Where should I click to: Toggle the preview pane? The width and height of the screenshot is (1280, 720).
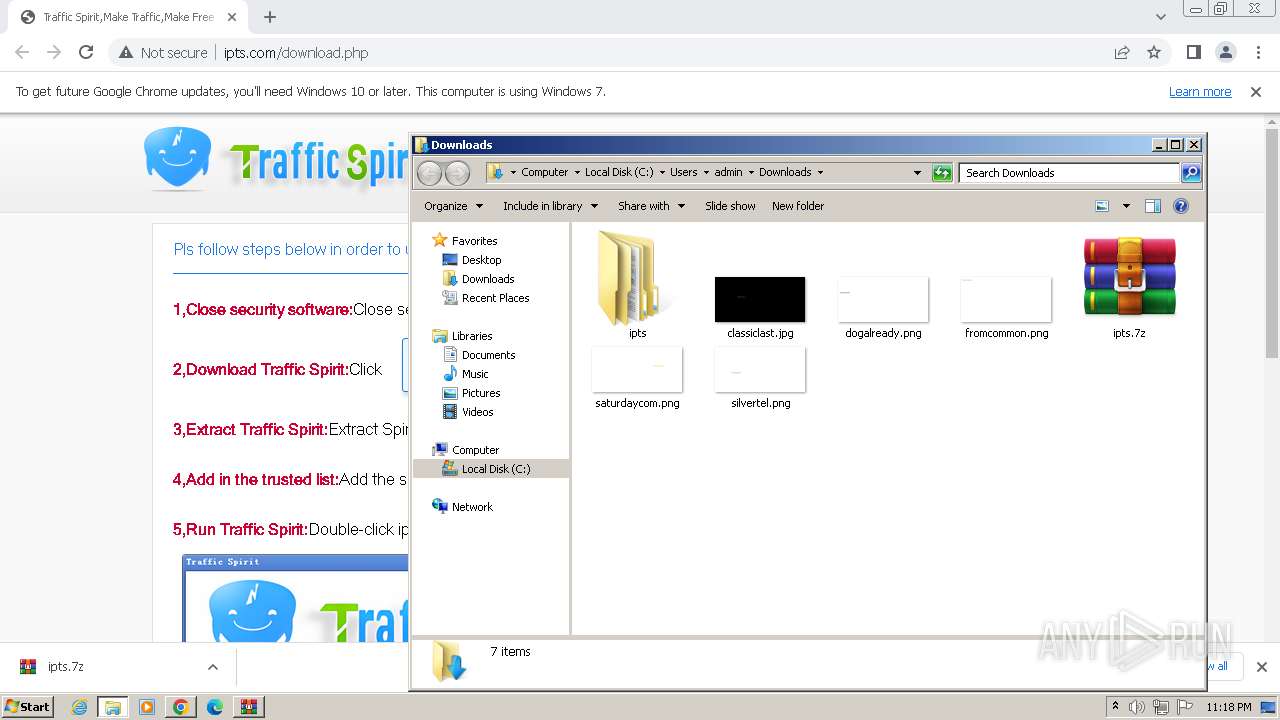point(1153,206)
